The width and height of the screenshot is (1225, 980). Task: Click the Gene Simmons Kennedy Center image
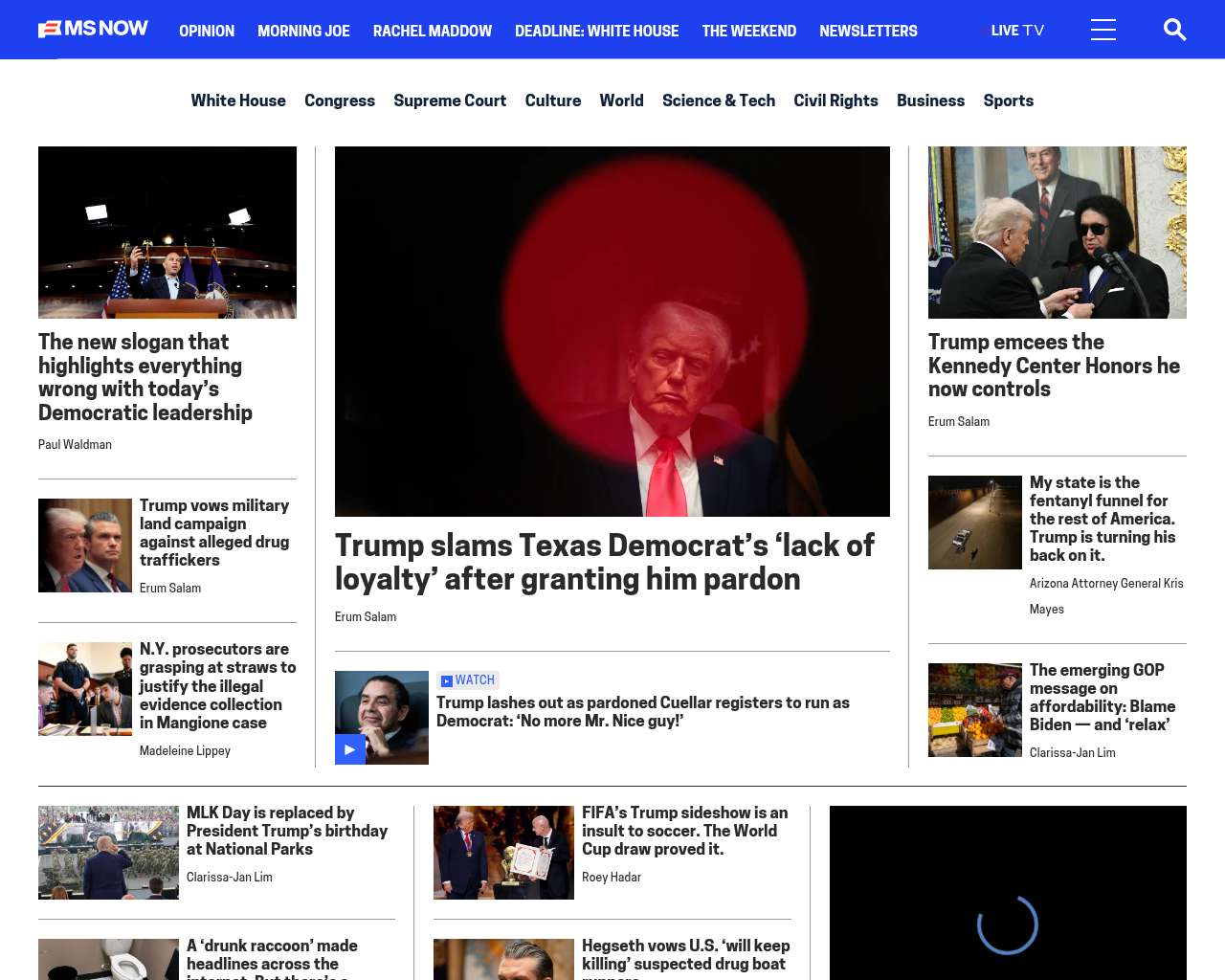pyautogui.click(x=1057, y=233)
